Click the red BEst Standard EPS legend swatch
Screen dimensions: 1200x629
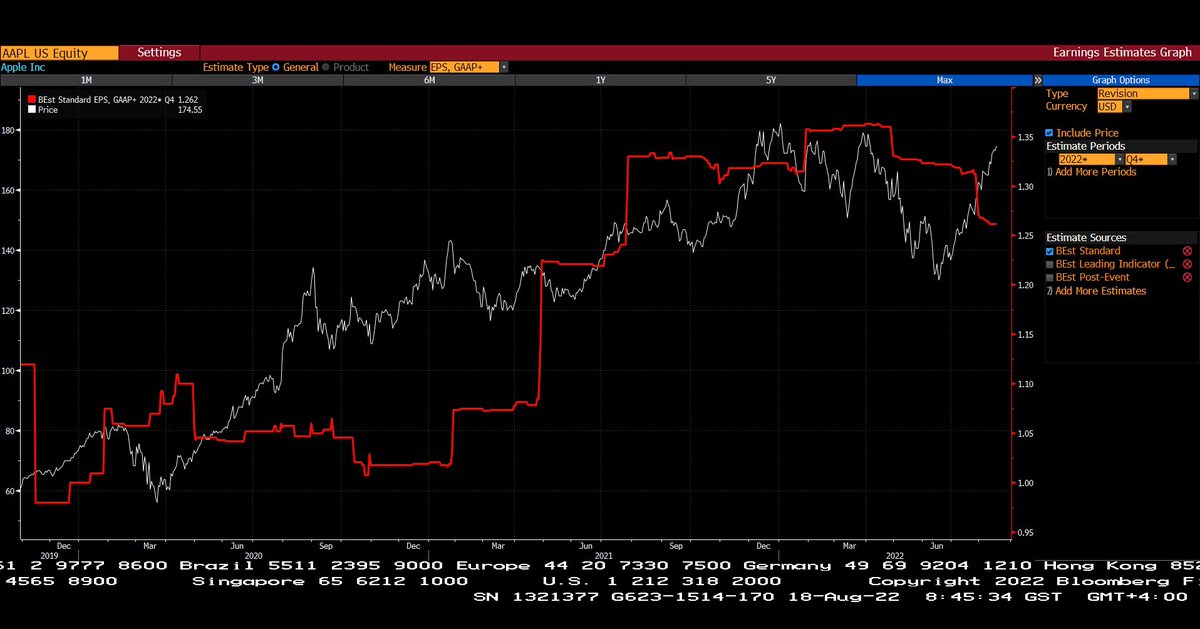(32, 100)
